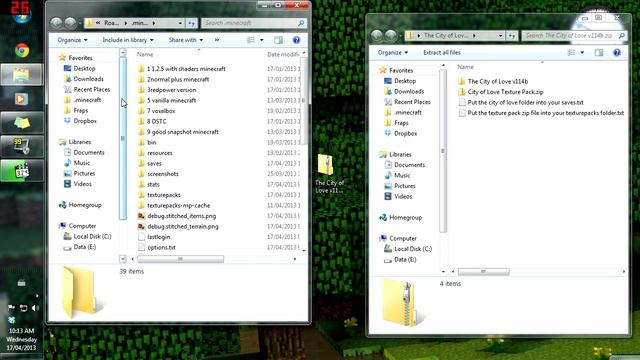Open Google Chrome from the taskbar
This screenshot has height=360, width=640.
point(22,51)
